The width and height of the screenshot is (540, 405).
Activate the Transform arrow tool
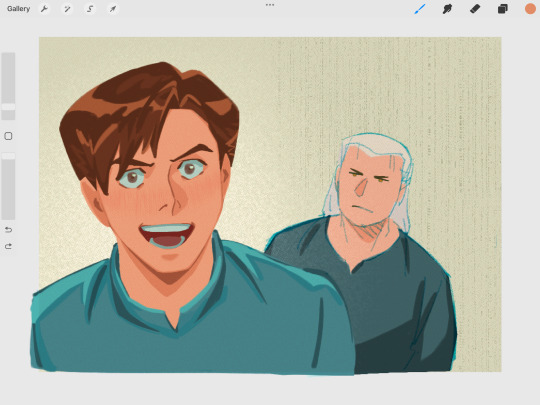point(113,9)
